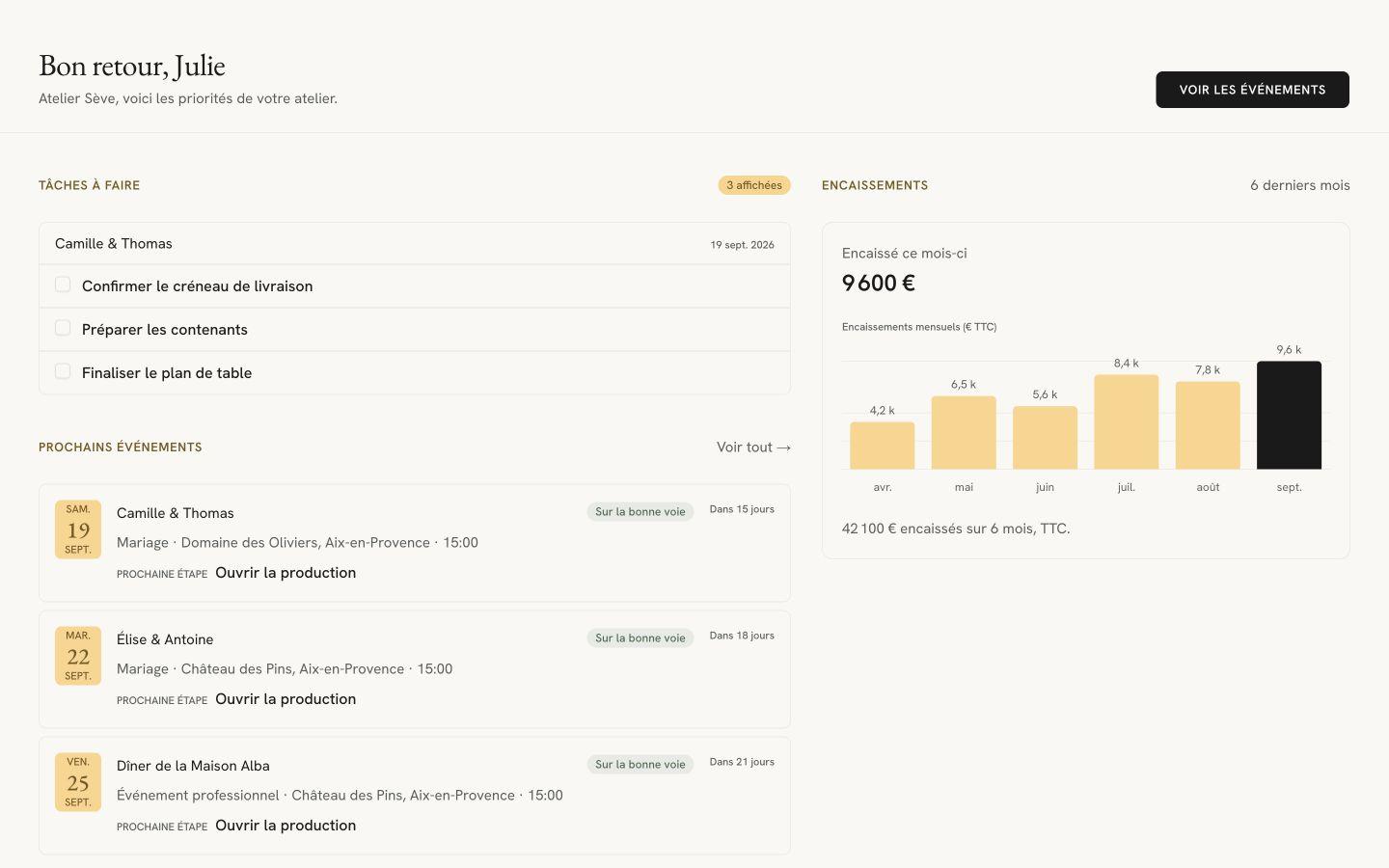Click the Dans 15 jours label
This screenshot has height=868, width=1389.
point(742,509)
